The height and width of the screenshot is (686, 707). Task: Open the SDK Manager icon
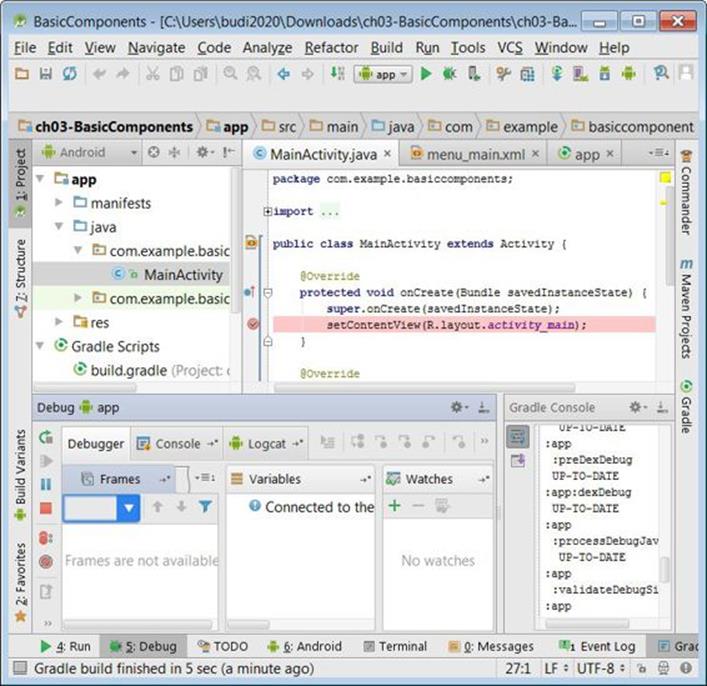point(605,73)
